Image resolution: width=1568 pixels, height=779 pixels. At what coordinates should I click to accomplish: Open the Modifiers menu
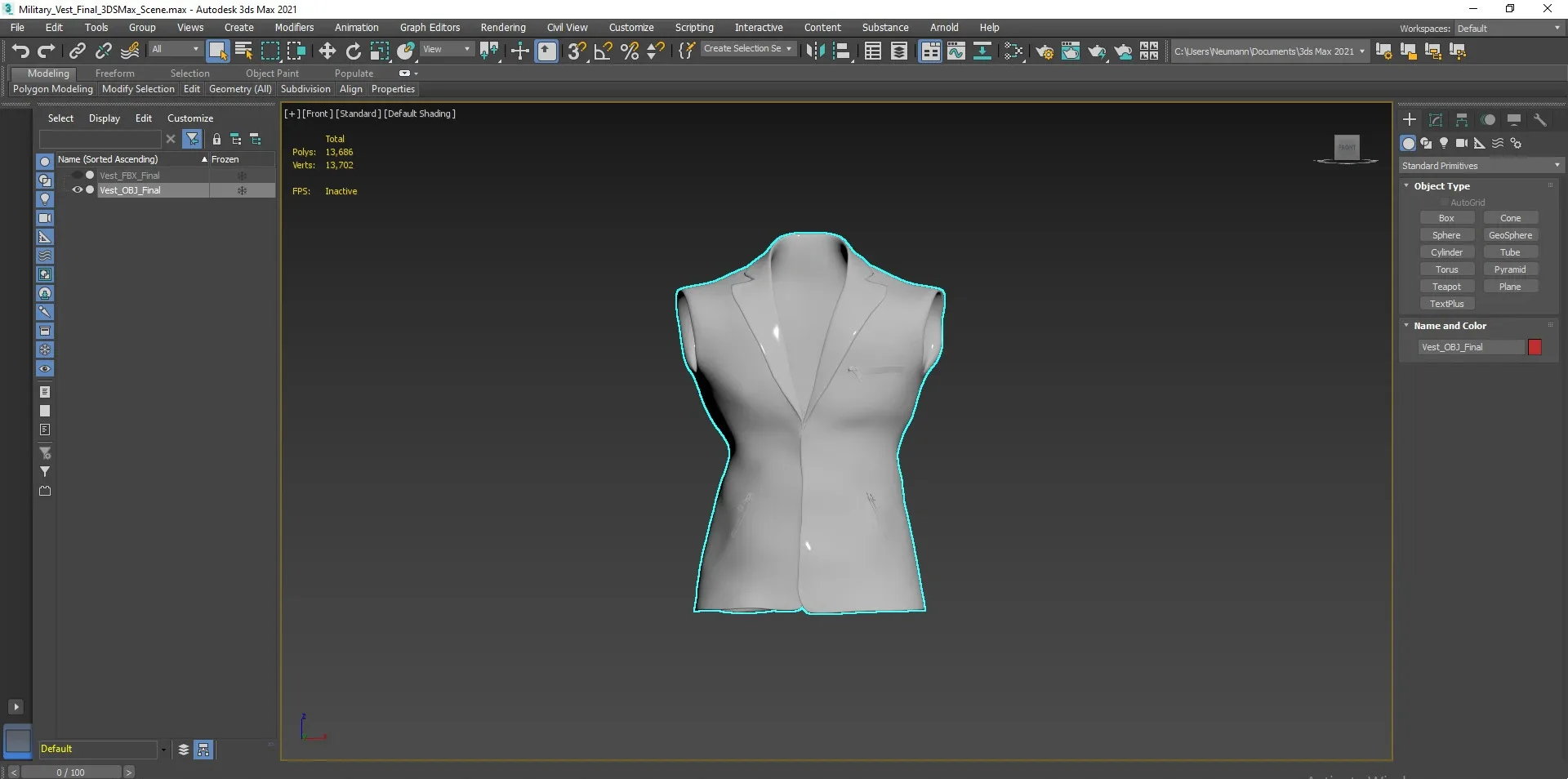pos(294,28)
